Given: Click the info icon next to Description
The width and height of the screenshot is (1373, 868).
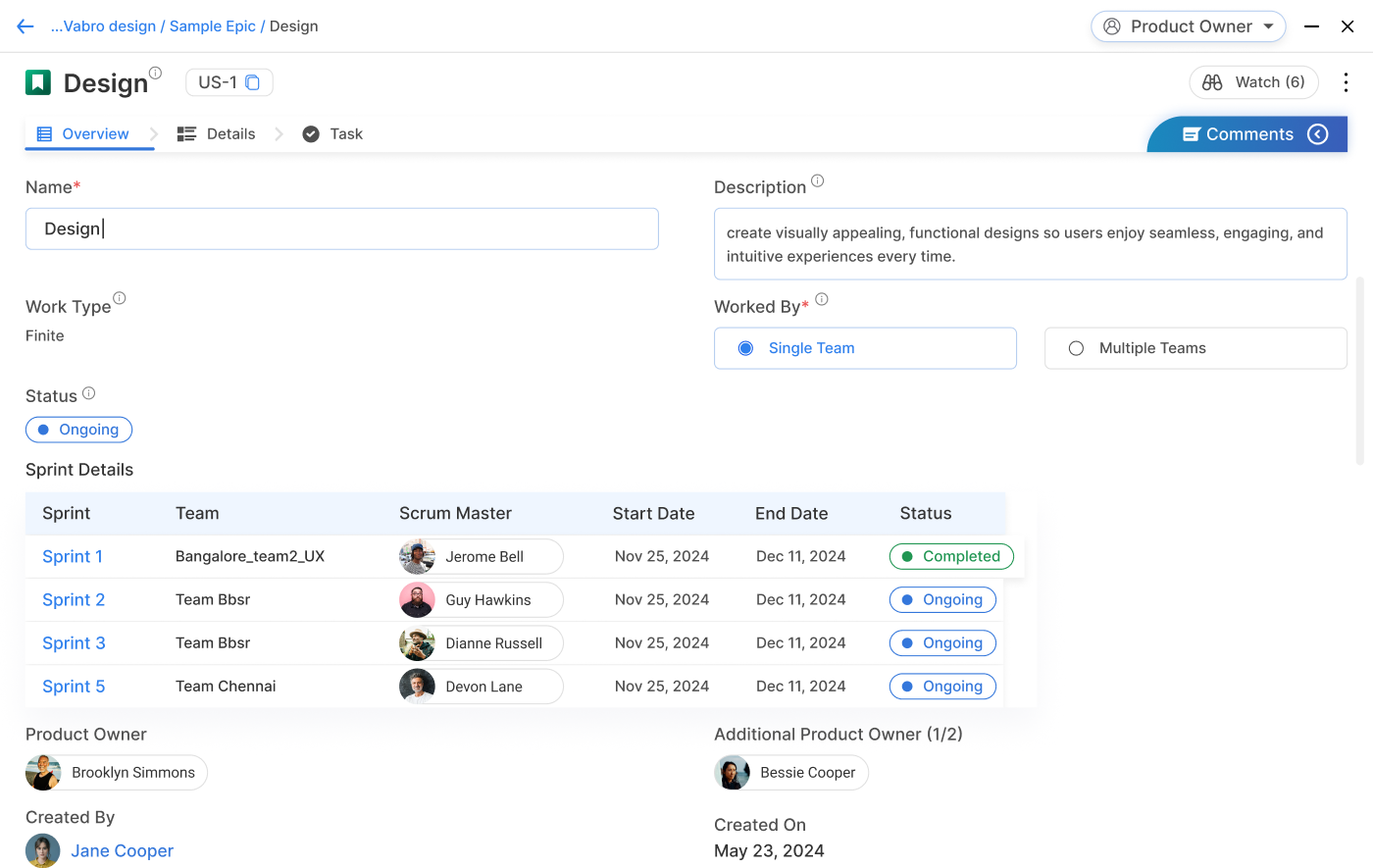Looking at the screenshot, I should [x=818, y=181].
